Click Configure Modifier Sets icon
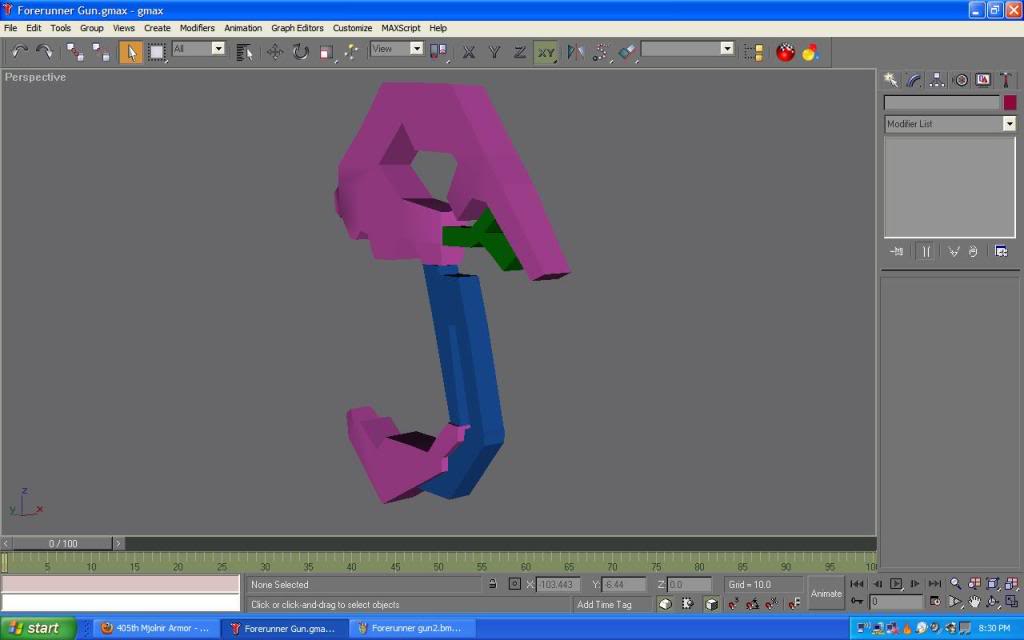Screen dimensions: 1024x640 [x=1000, y=251]
